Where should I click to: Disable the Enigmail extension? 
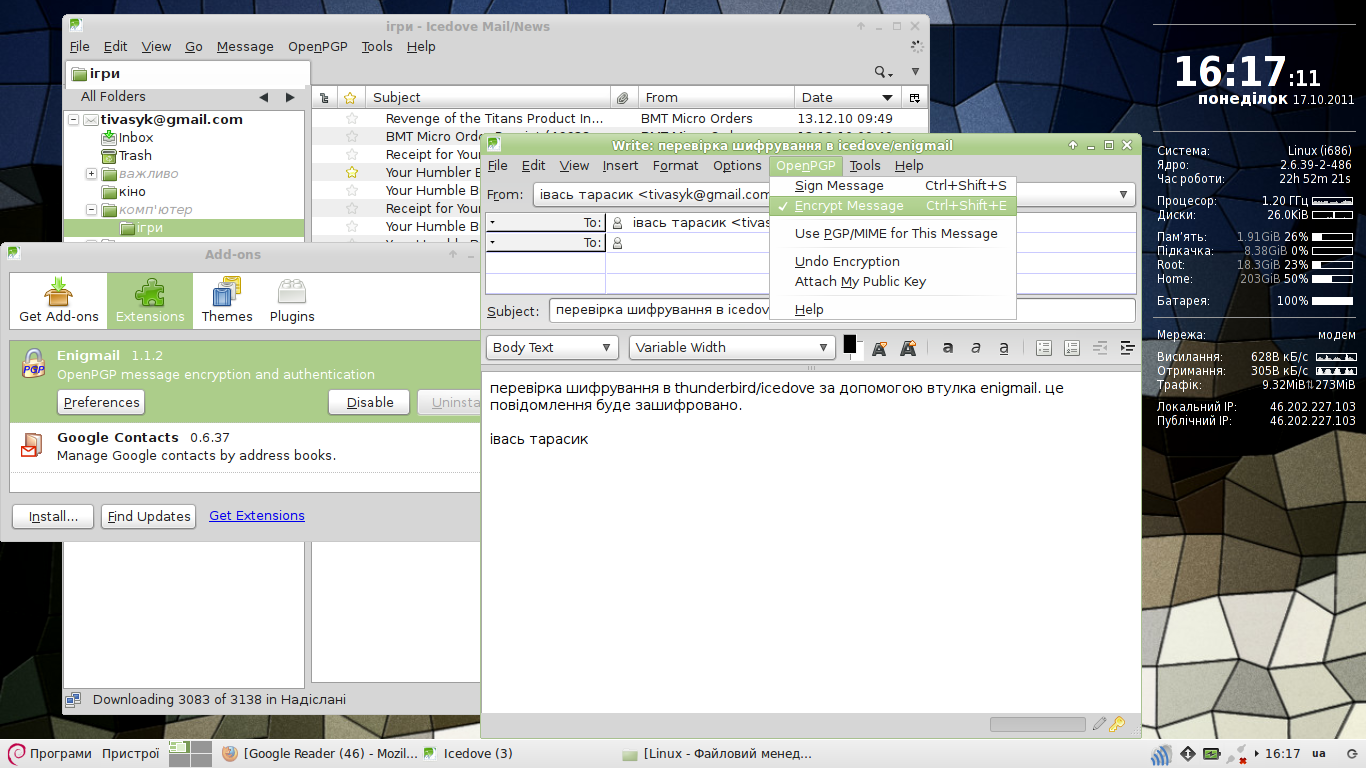click(370, 402)
